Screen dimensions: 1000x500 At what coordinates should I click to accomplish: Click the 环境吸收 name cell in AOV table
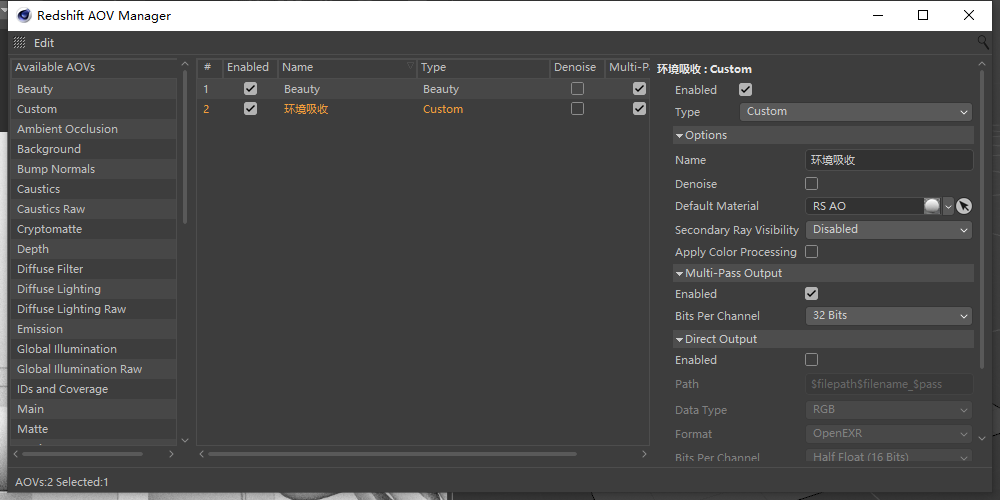tap(306, 109)
